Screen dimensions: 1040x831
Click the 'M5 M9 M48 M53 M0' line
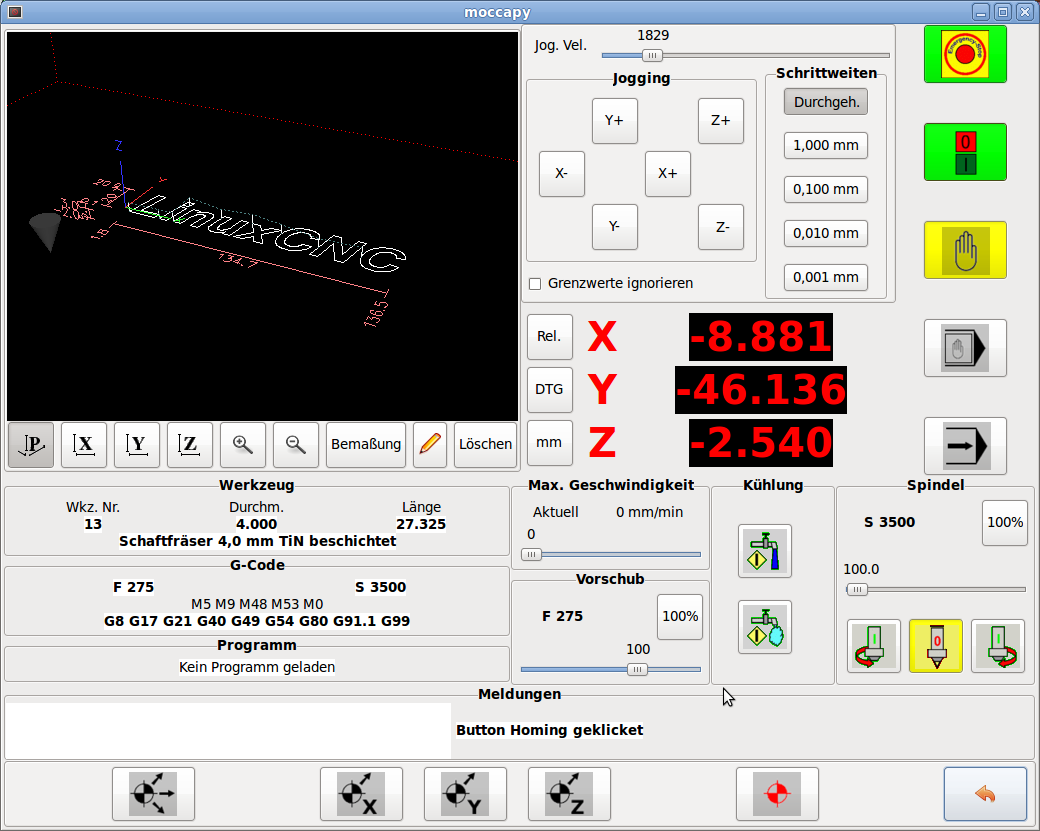pyautogui.click(x=257, y=604)
